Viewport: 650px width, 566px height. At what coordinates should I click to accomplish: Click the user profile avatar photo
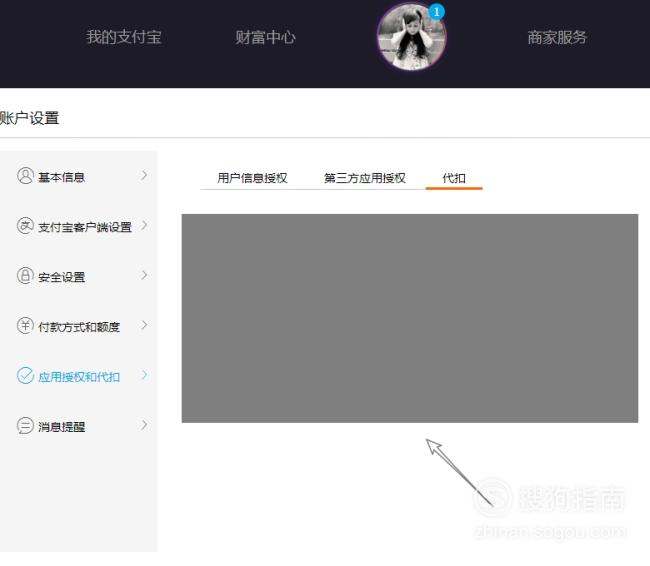tap(412, 37)
